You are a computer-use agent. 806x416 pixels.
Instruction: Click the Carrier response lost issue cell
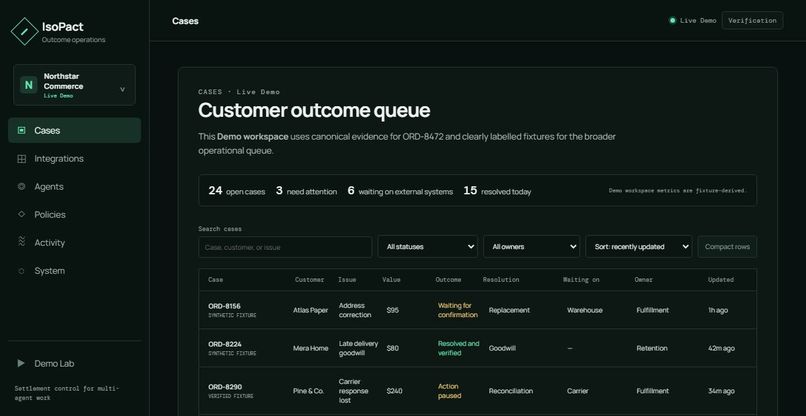(354, 391)
